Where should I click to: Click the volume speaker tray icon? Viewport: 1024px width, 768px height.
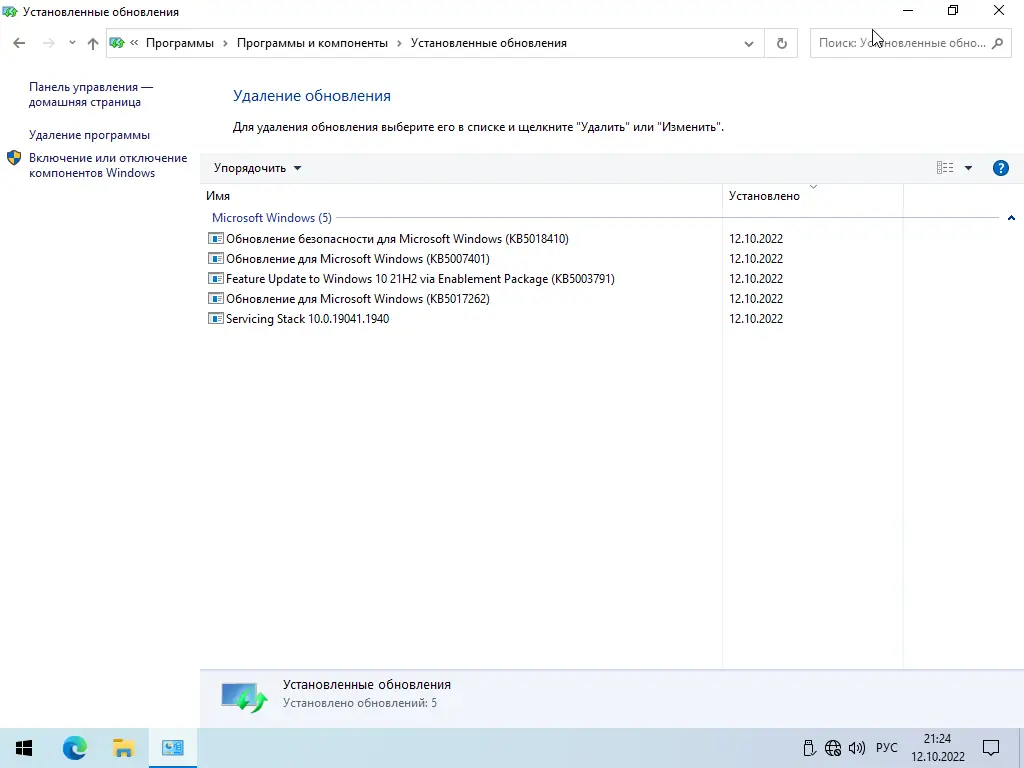pyautogui.click(x=856, y=748)
